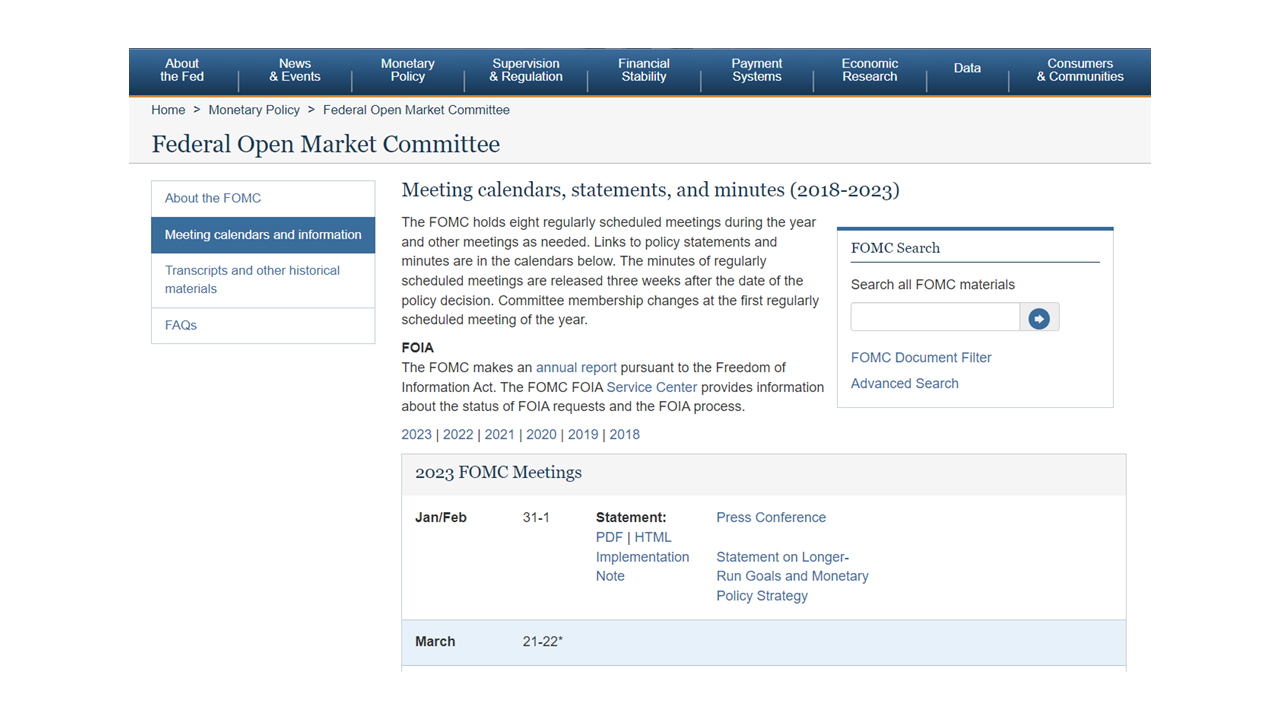The image size is (1280, 720).
Task: Select About the FOMC sidebar item
Action: pos(263,198)
